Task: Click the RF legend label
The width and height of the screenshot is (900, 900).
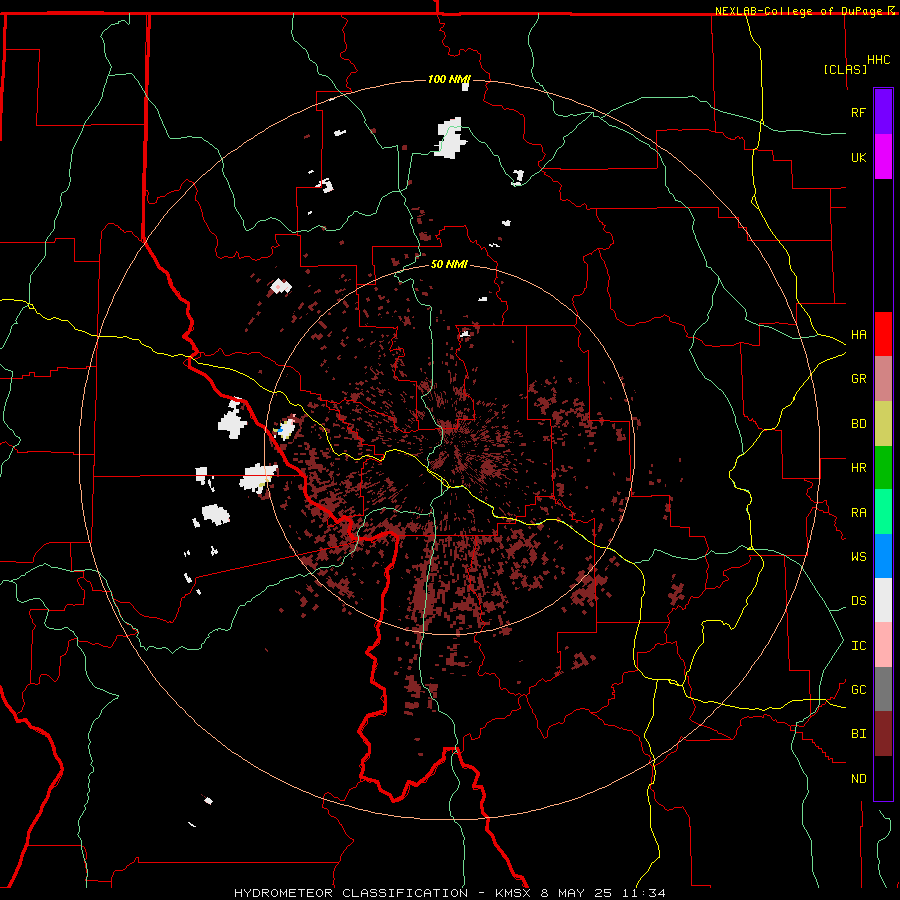Action: point(858,112)
